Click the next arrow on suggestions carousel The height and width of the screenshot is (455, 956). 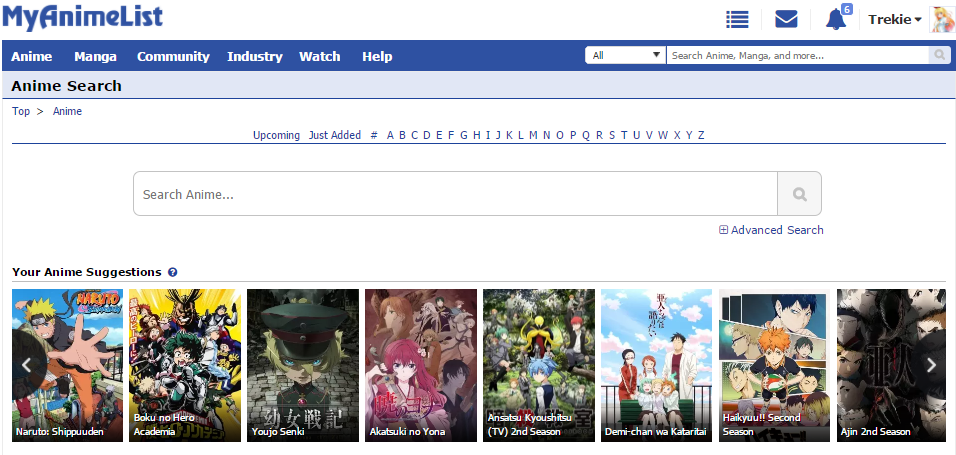931,365
